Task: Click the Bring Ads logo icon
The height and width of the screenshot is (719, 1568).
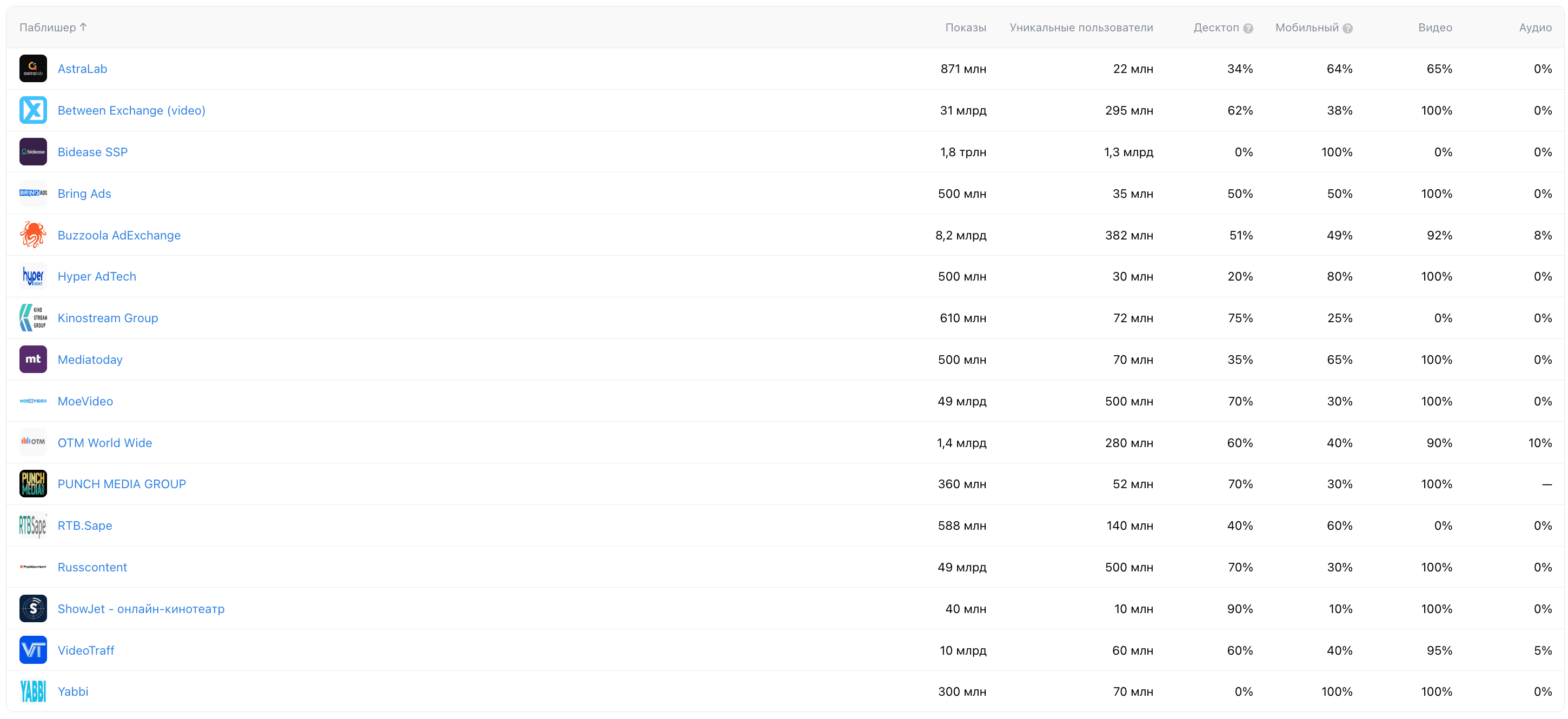Action: click(33, 193)
